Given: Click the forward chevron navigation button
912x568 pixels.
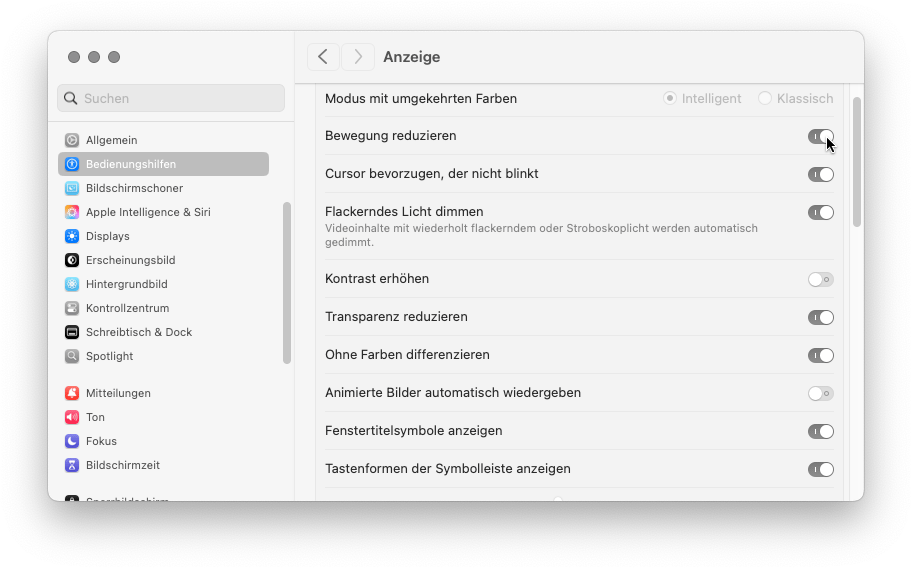Looking at the screenshot, I should pos(358,57).
